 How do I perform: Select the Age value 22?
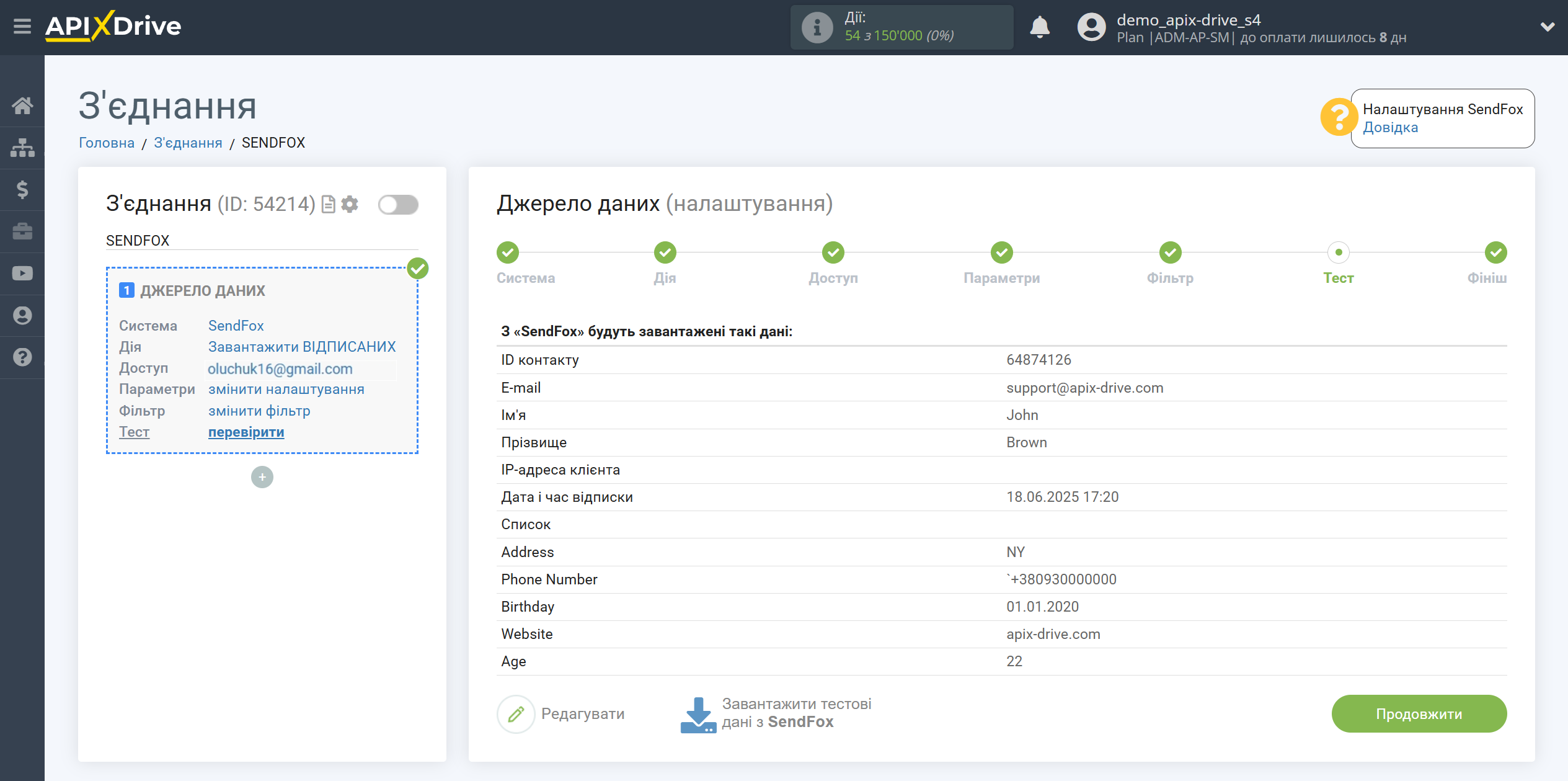pos(1014,661)
